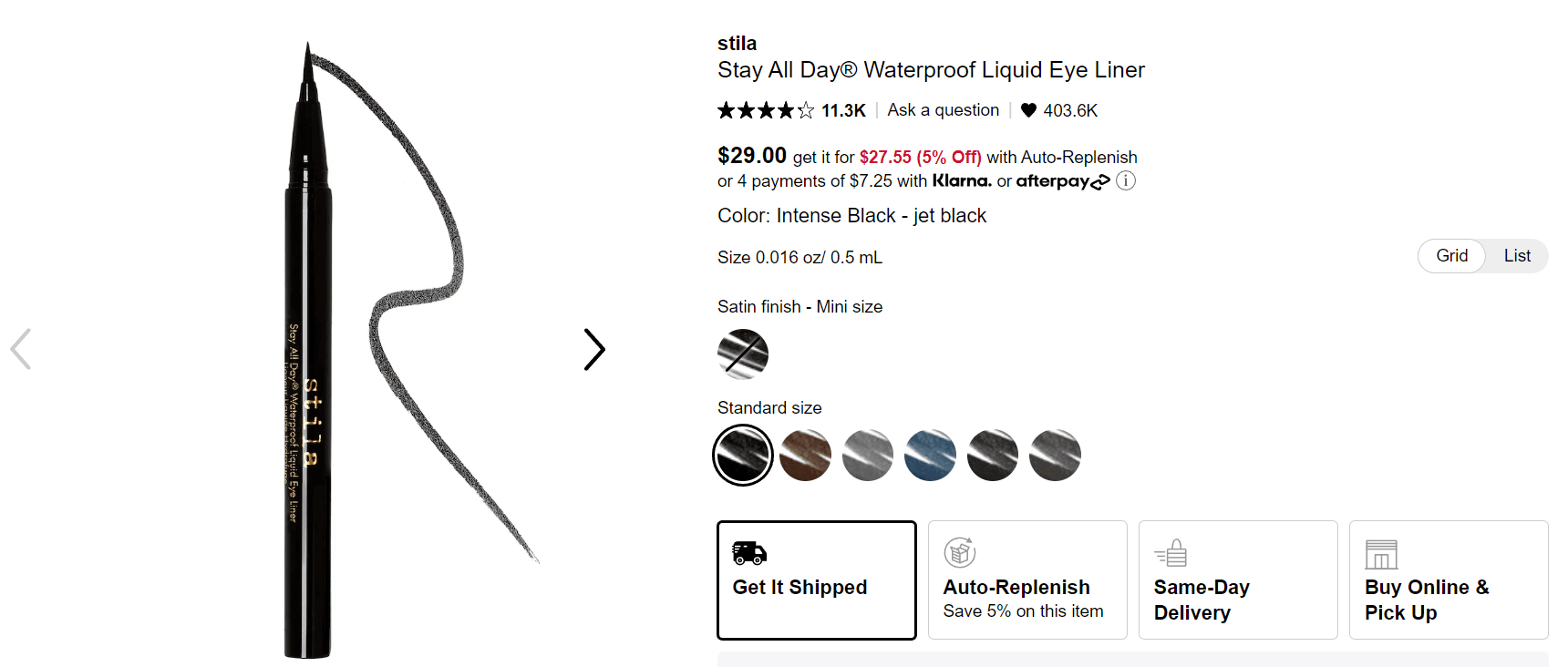Click the star rating icons
1568x667 pixels.
[x=766, y=110]
